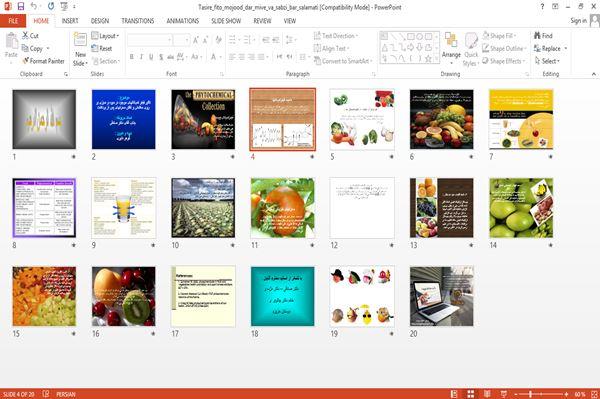This screenshot has height=399, width=600.
Task: Select the Format Painter brush
Action: (43, 61)
